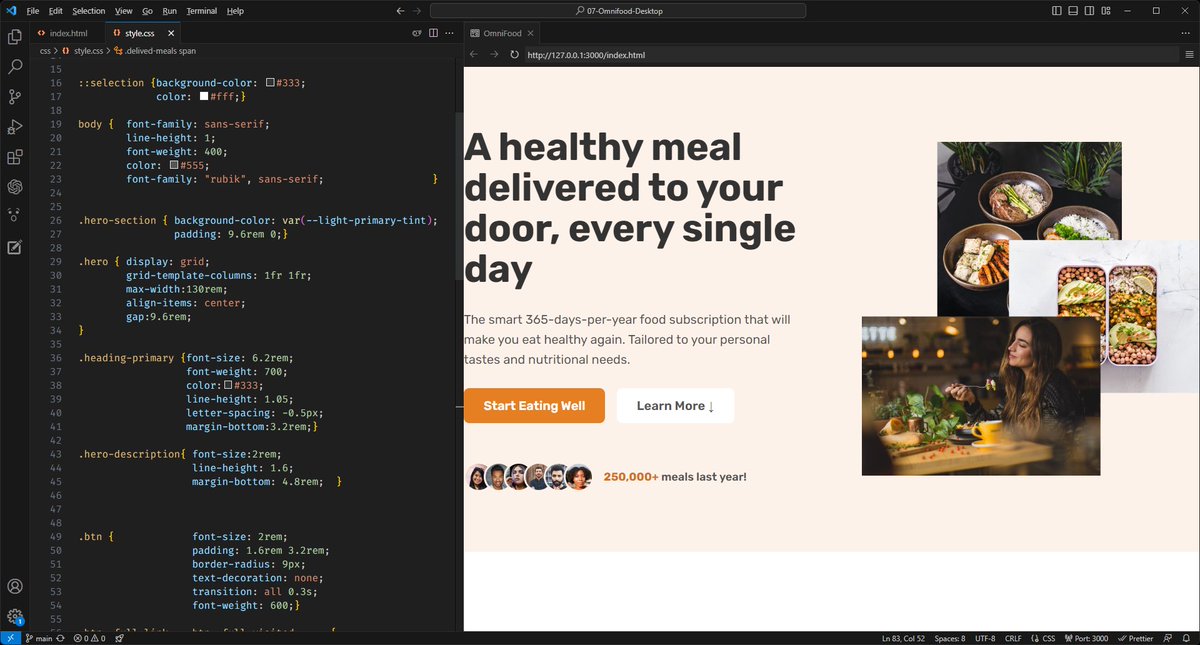Open the Run and Debug view

[15, 127]
